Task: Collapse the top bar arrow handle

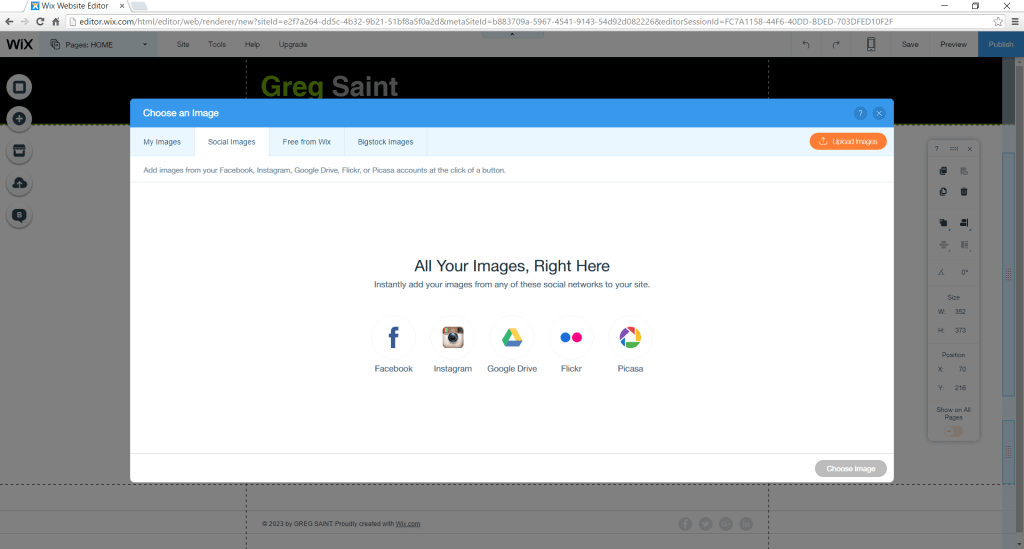Action: point(512,35)
